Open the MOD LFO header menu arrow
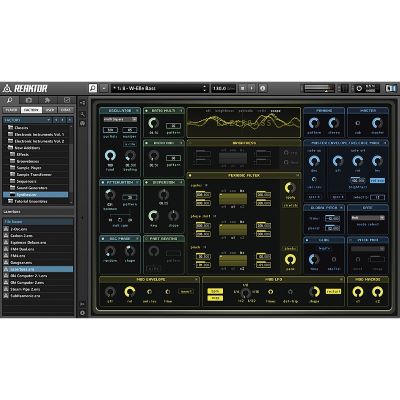400x400 pixels. [341, 280]
